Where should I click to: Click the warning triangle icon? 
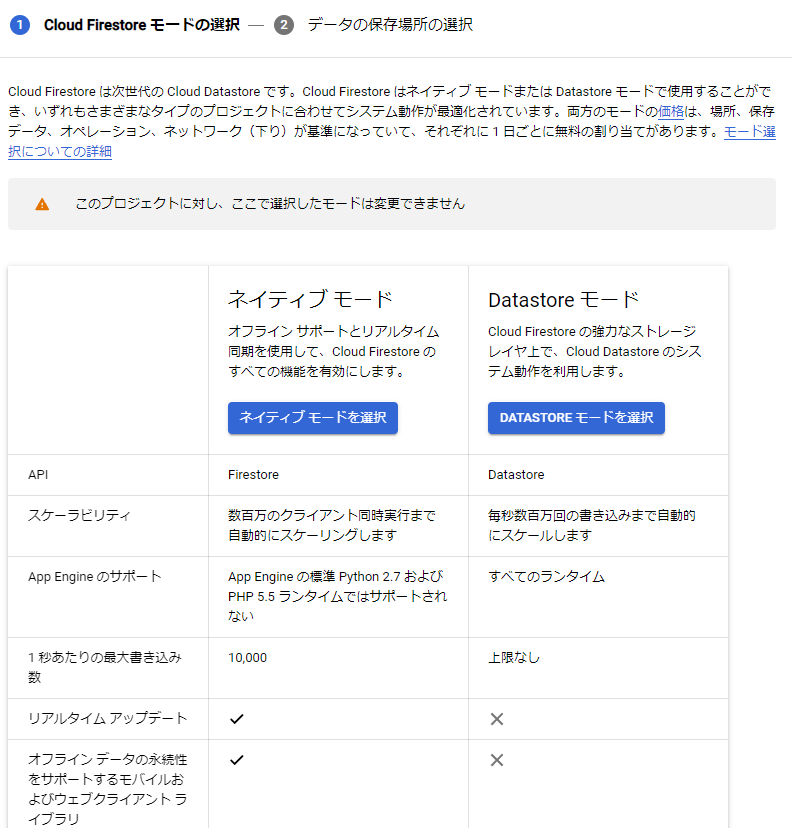point(40,203)
